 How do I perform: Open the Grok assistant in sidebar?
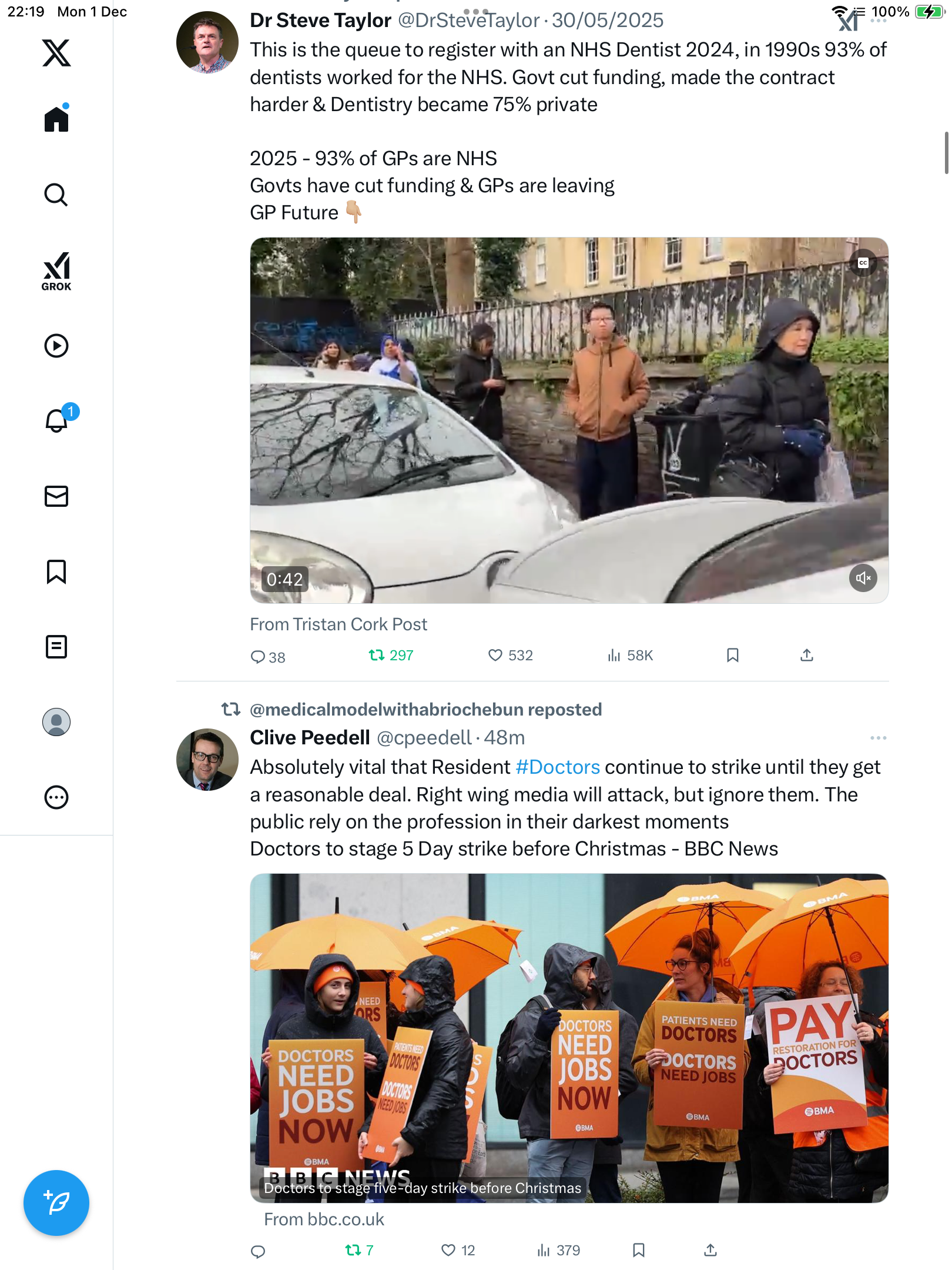coord(56,271)
